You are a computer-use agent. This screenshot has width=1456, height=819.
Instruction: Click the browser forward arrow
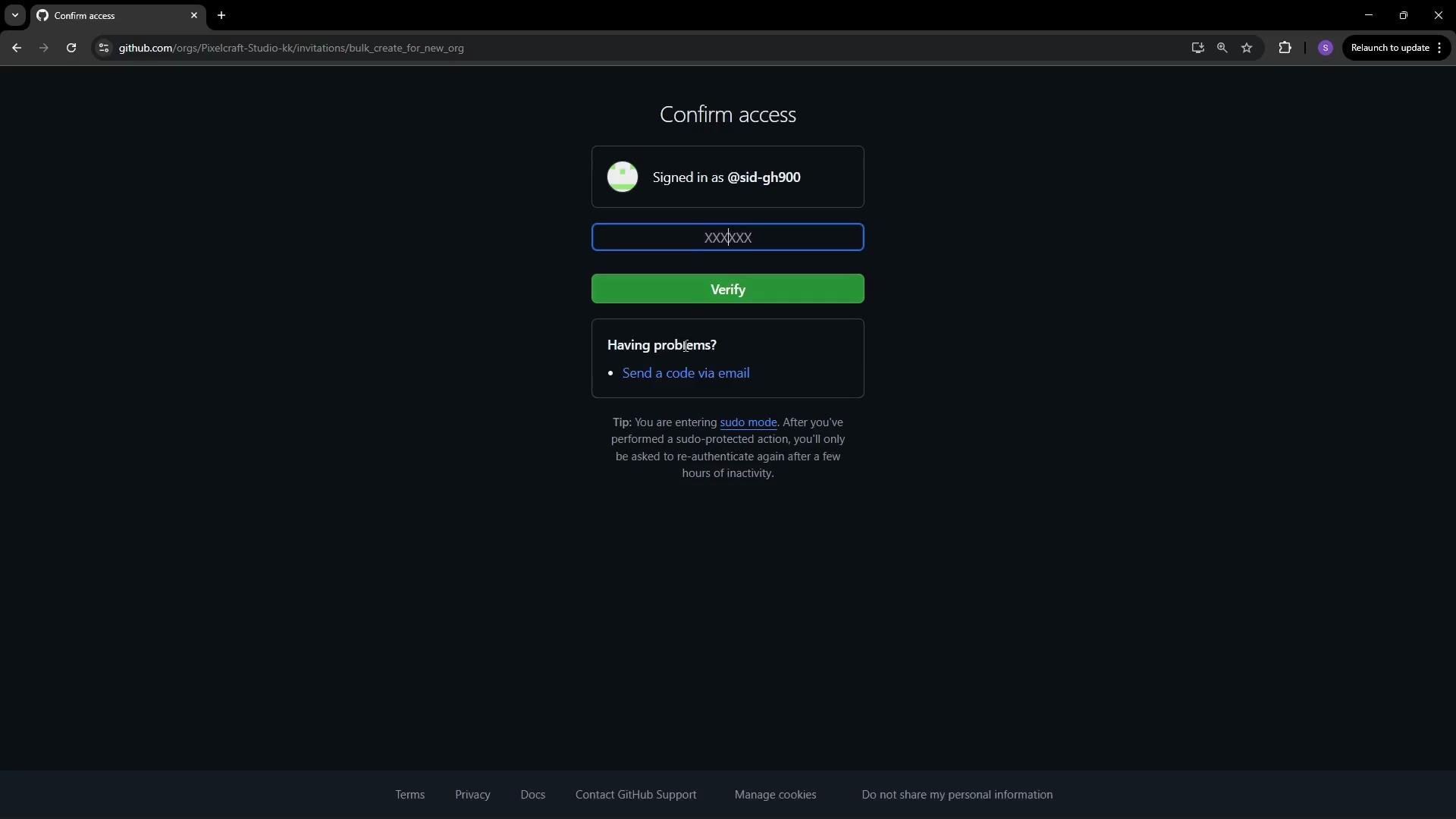[x=44, y=48]
